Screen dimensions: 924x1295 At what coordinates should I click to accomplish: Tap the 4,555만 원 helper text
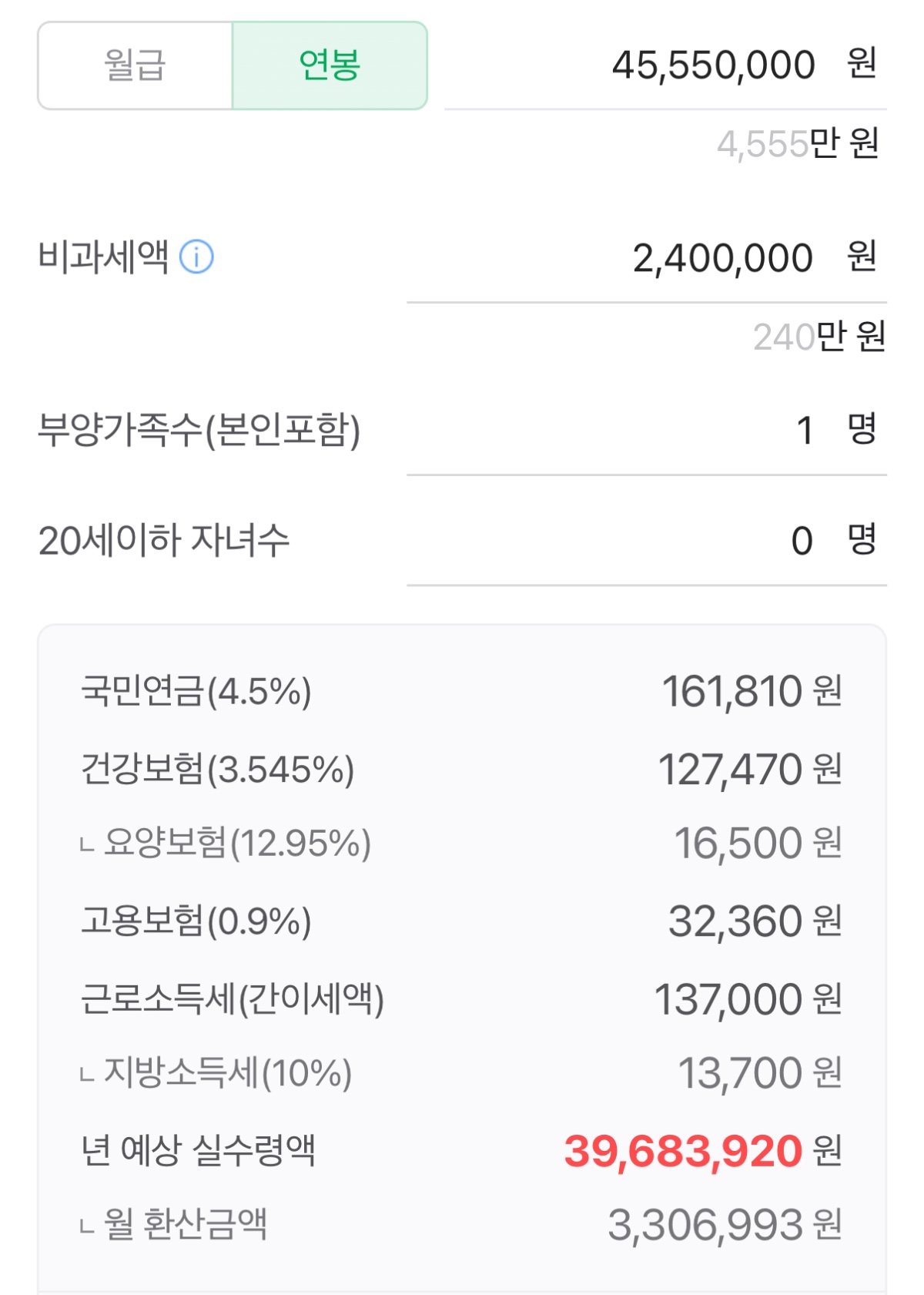(x=798, y=144)
